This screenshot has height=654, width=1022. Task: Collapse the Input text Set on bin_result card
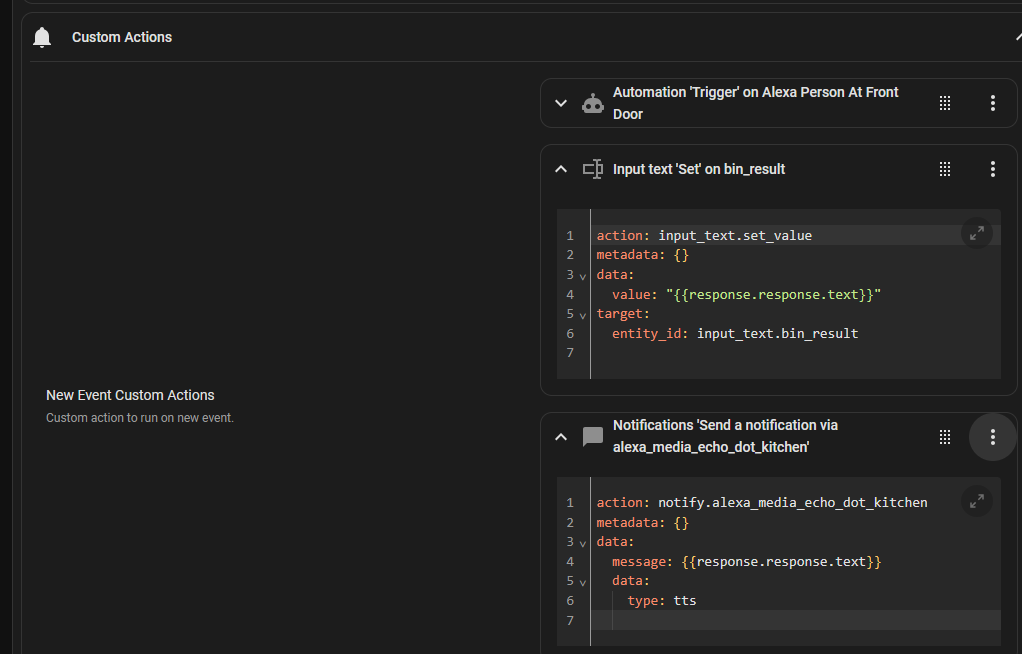click(x=561, y=170)
